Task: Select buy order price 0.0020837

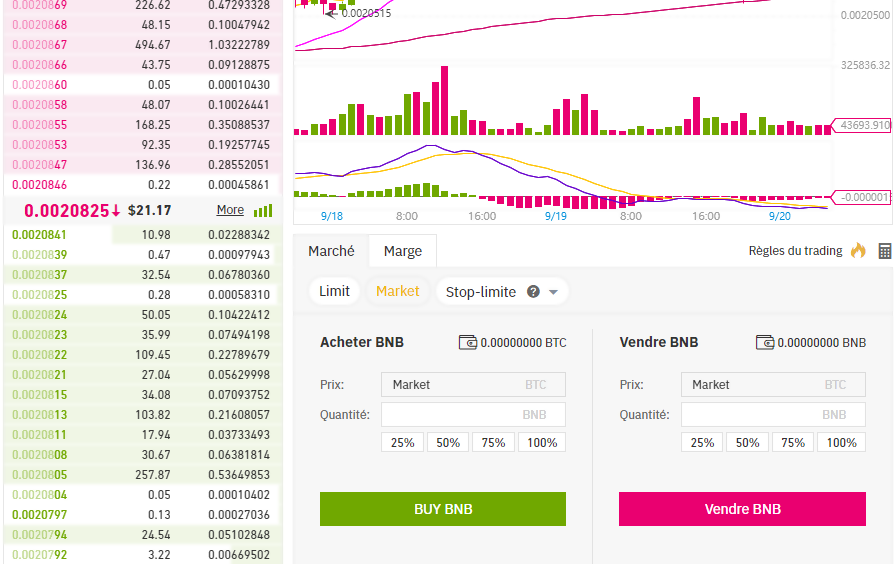Action: pos(39,275)
